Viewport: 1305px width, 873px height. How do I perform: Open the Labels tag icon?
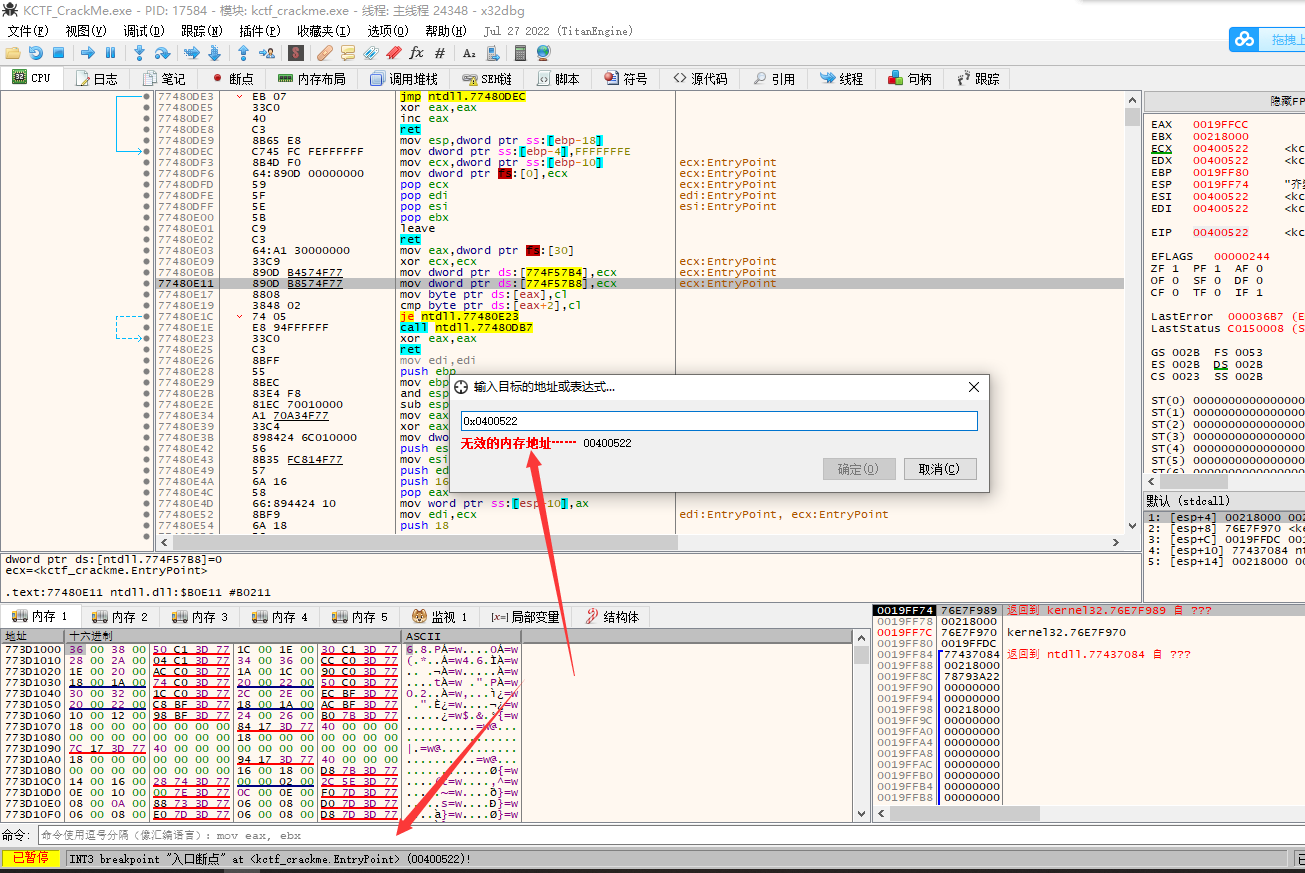click(x=371, y=52)
